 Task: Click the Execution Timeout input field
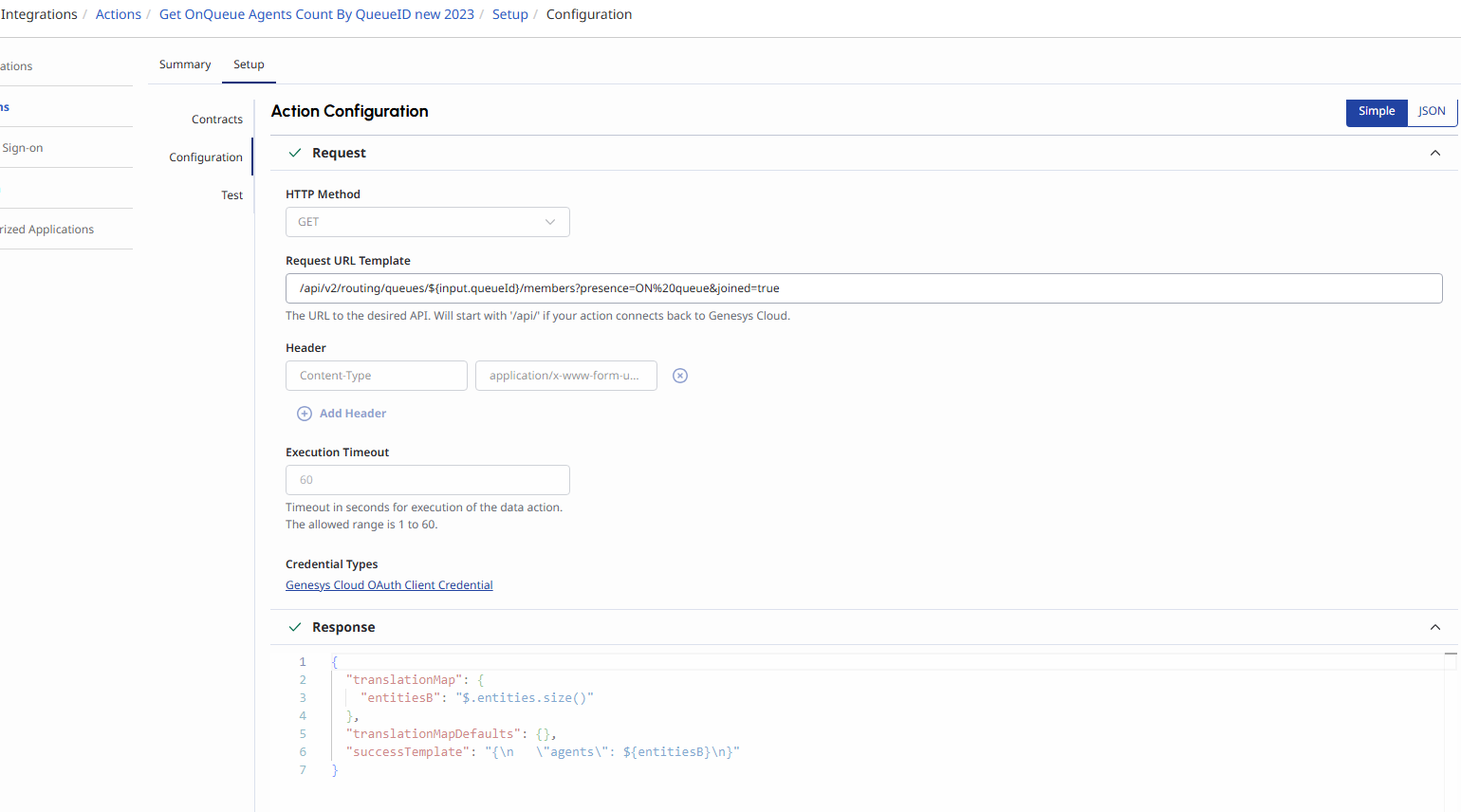(x=427, y=480)
